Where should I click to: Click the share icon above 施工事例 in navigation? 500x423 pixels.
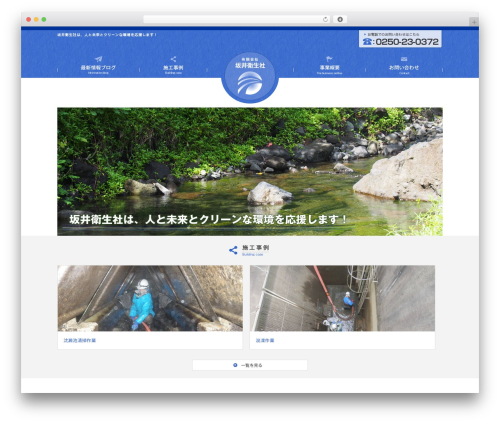(x=173, y=59)
